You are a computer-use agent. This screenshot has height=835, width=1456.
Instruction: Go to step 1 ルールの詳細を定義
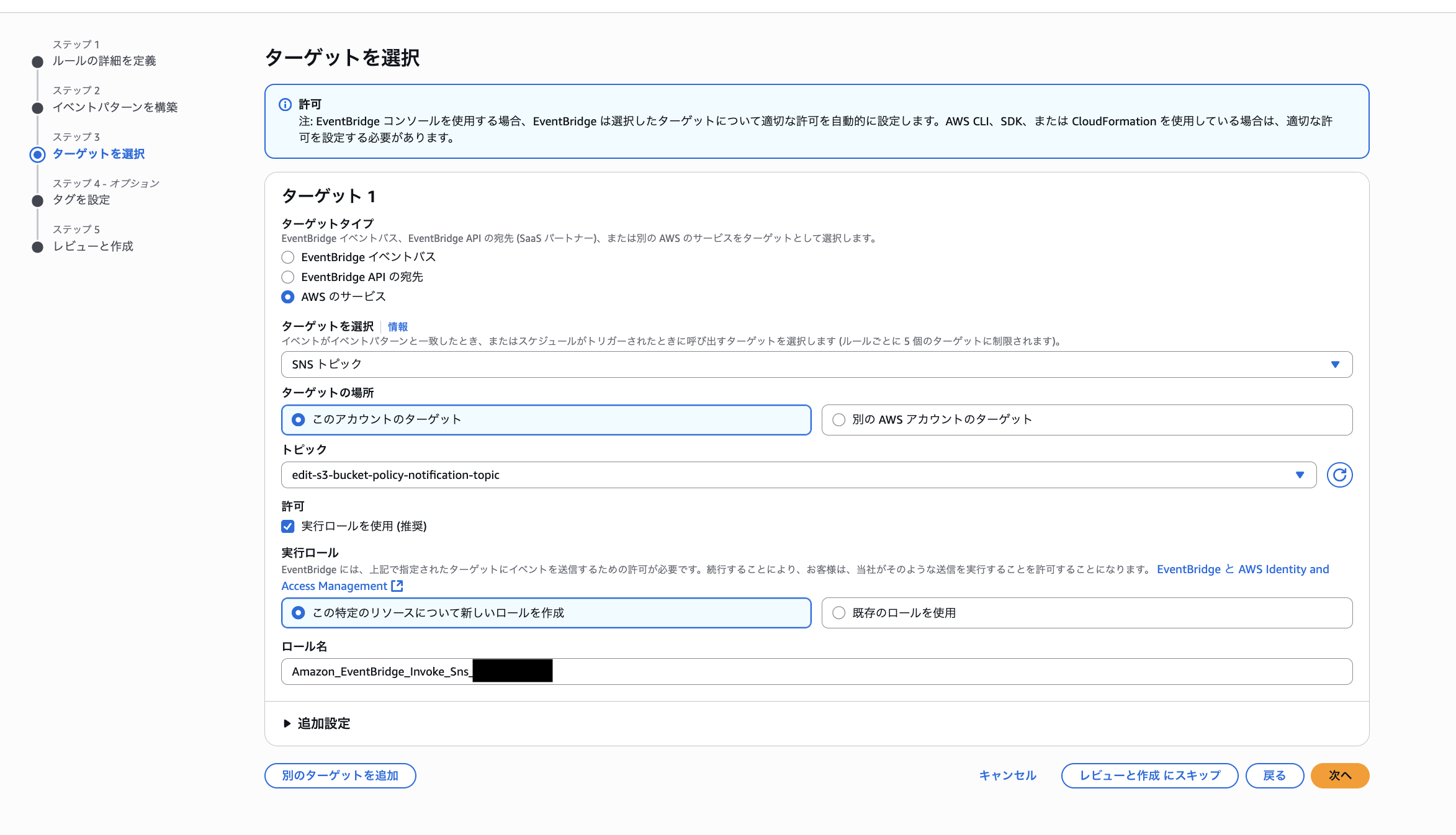[x=104, y=61]
